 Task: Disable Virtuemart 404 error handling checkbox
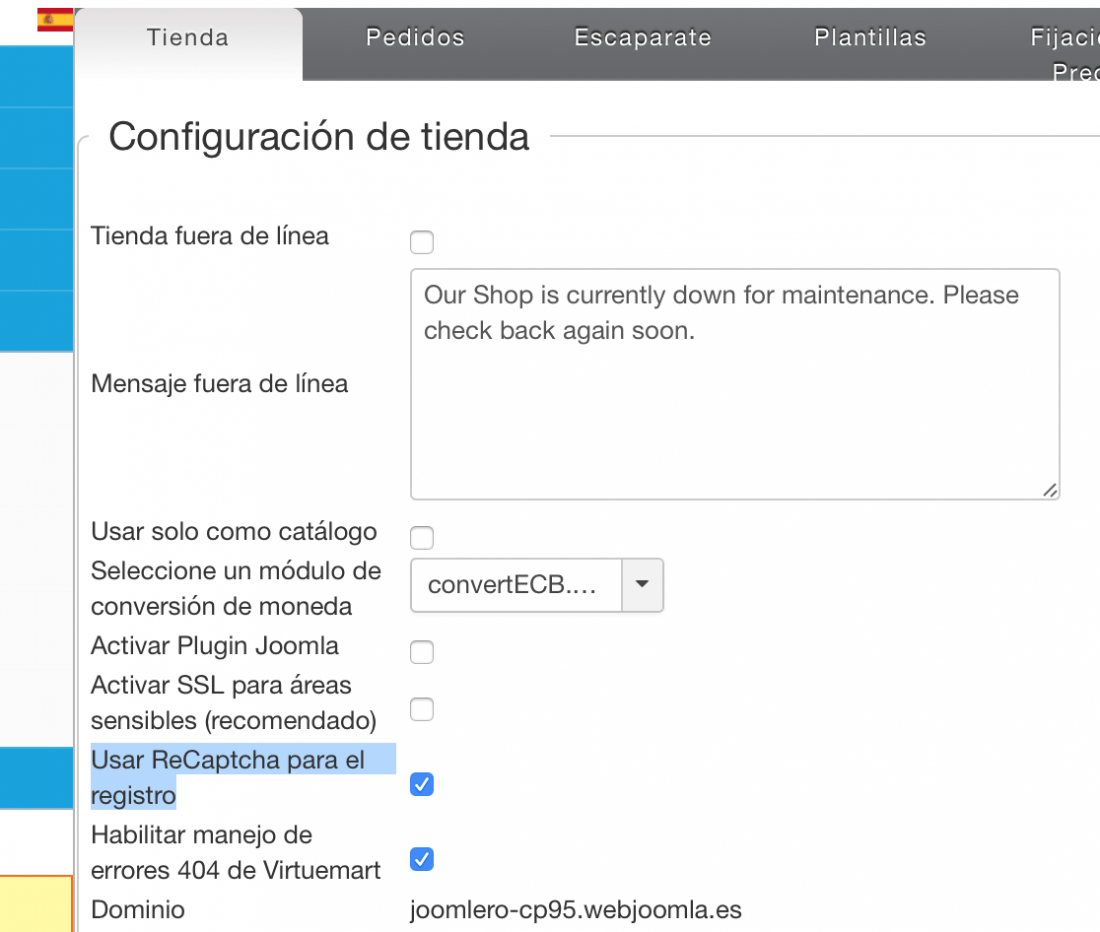pyautogui.click(x=422, y=858)
